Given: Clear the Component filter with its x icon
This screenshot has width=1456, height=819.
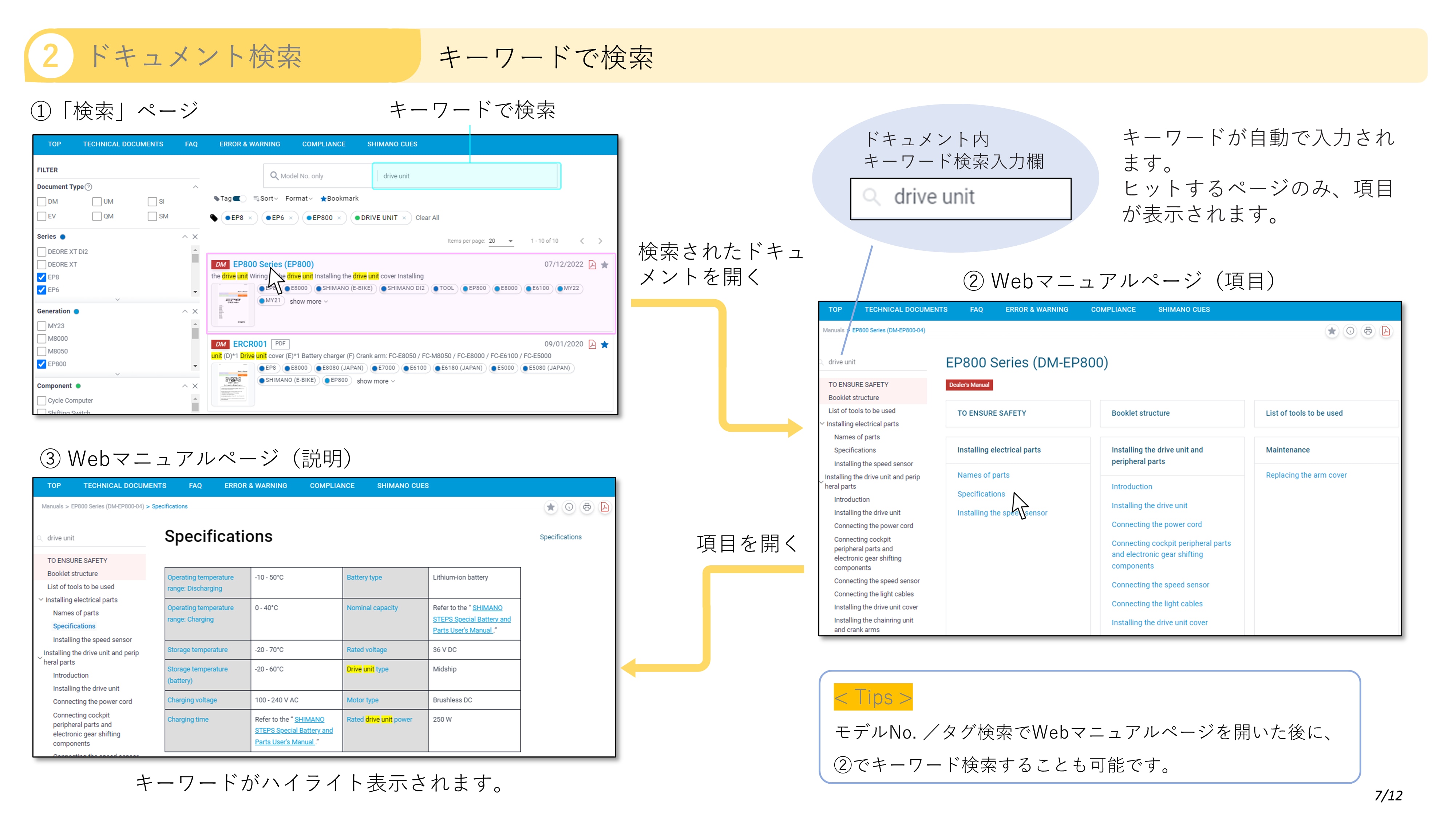Looking at the screenshot, I should click(195, 386).
